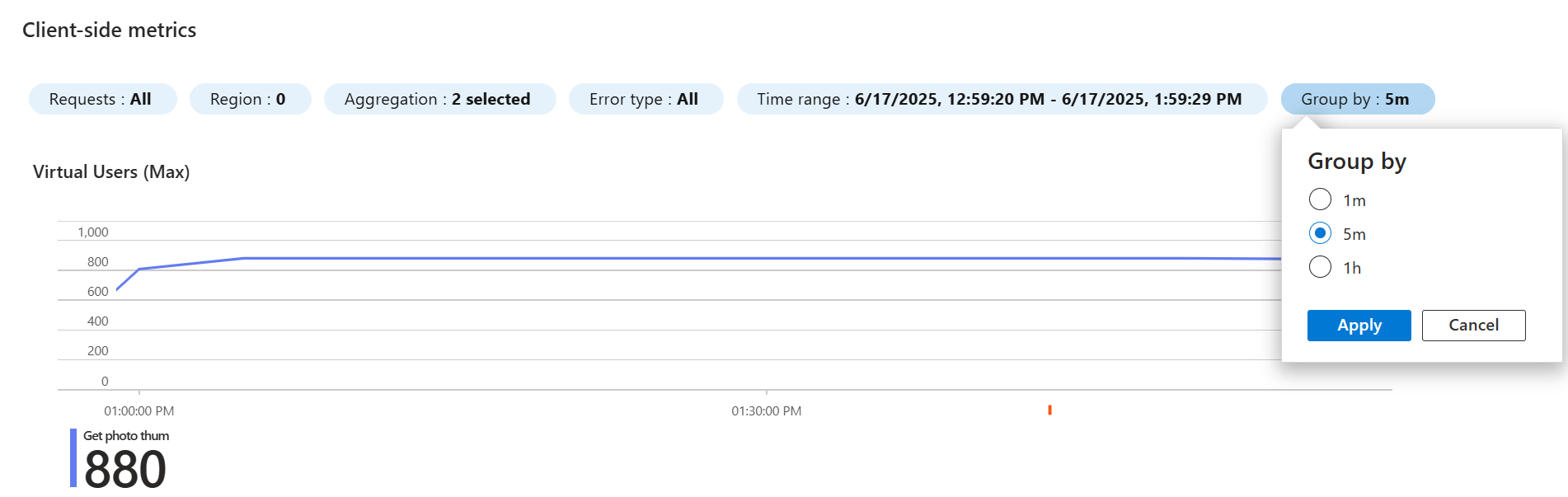Click the 01:00:00 PM axis label
Screen dimensions: 1568x497
click(x=138, y=410)
